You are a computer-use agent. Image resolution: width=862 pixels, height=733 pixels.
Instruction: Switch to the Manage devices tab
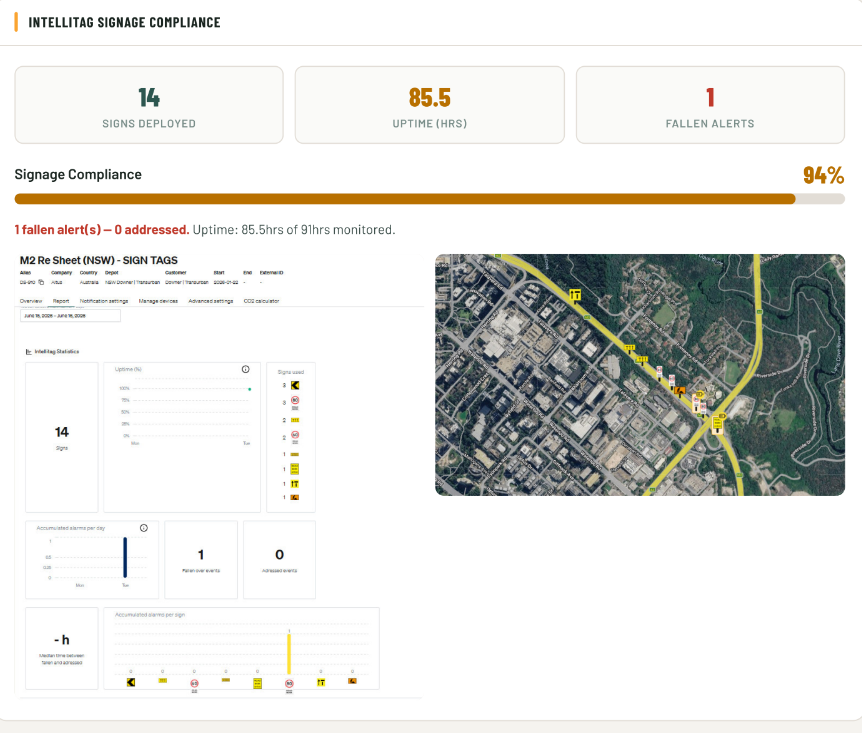(x=158, y=301)
